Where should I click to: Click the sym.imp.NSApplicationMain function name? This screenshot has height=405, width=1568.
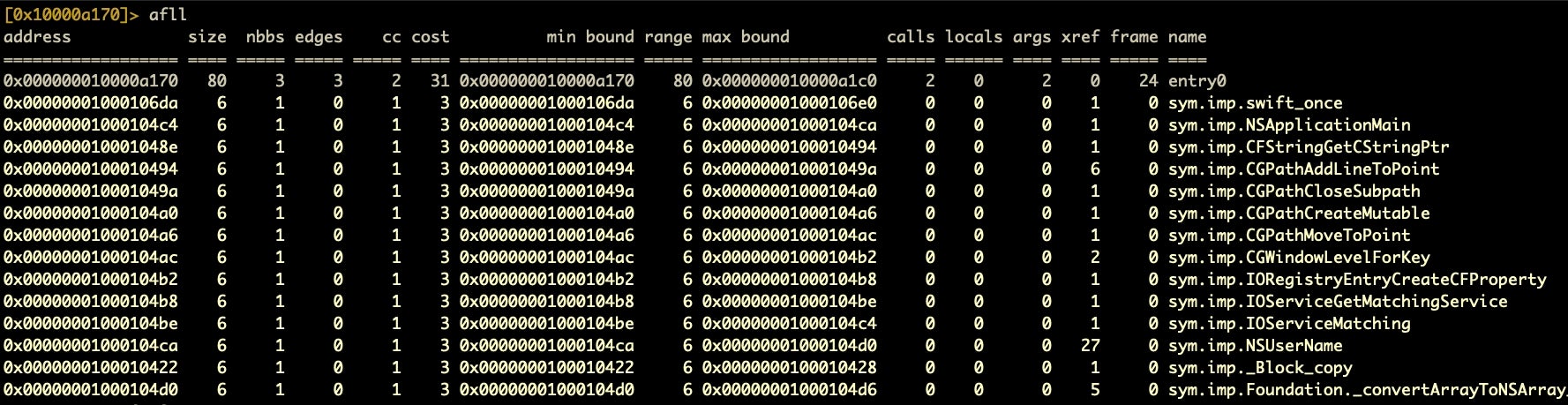point(1289,125)
